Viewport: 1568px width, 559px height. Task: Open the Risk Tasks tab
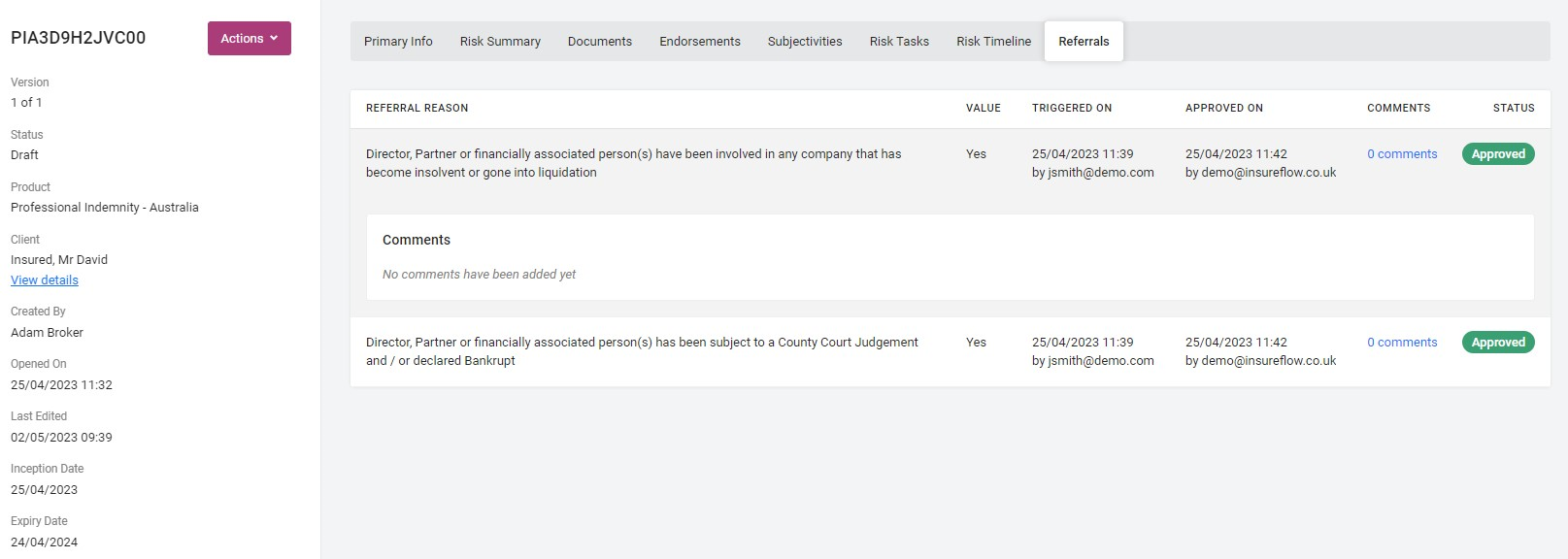point(899,42)
